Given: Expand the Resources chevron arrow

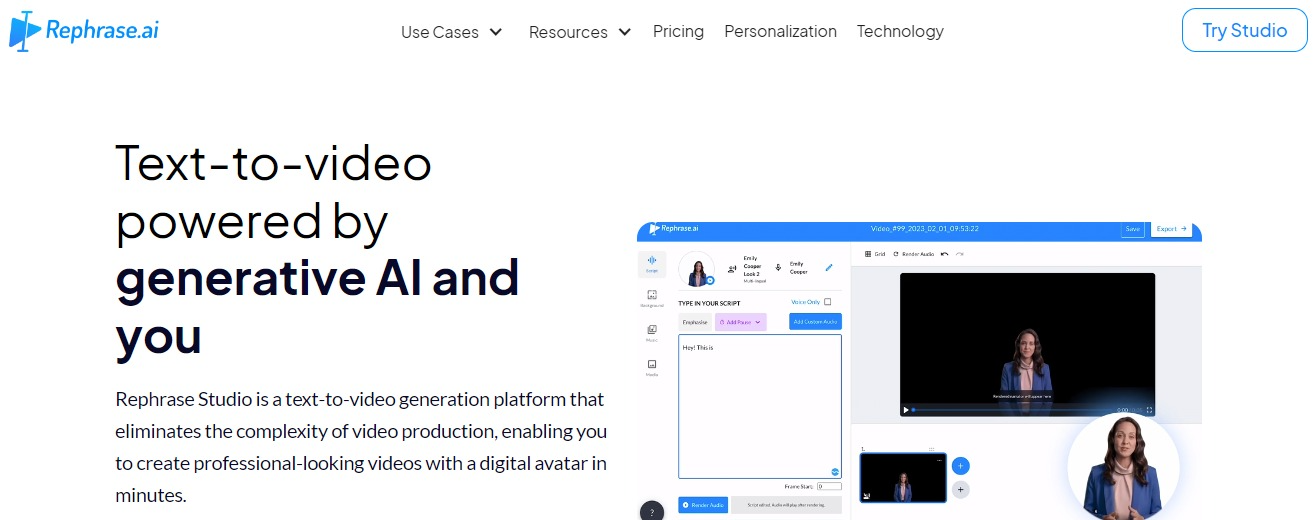Looking at the screenshot, I should [x=624, y=32].
